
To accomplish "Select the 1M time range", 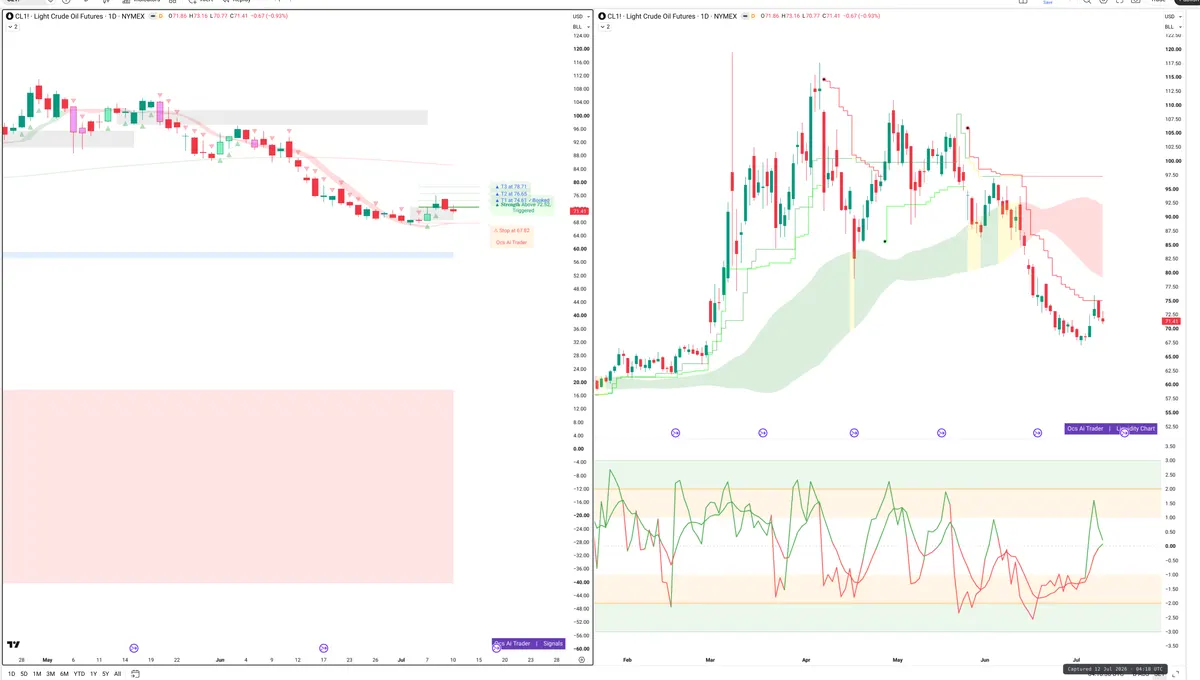I will pos(37,674).
